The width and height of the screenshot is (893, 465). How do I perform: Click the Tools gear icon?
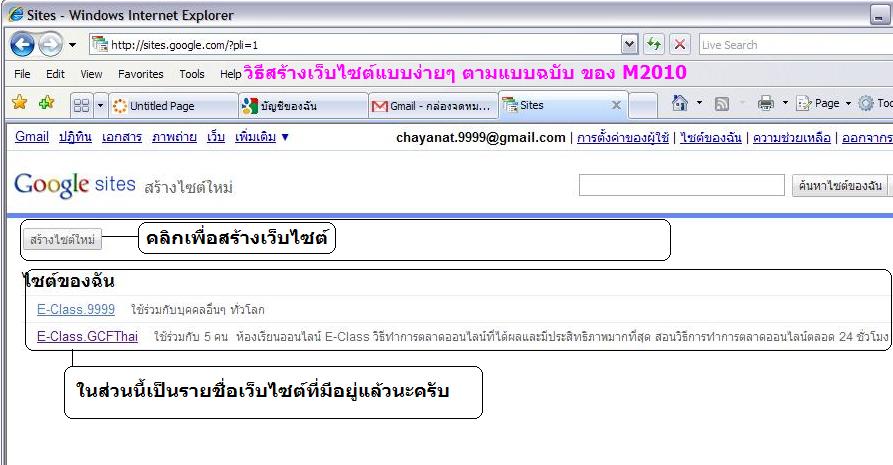[x=866, y=103]
